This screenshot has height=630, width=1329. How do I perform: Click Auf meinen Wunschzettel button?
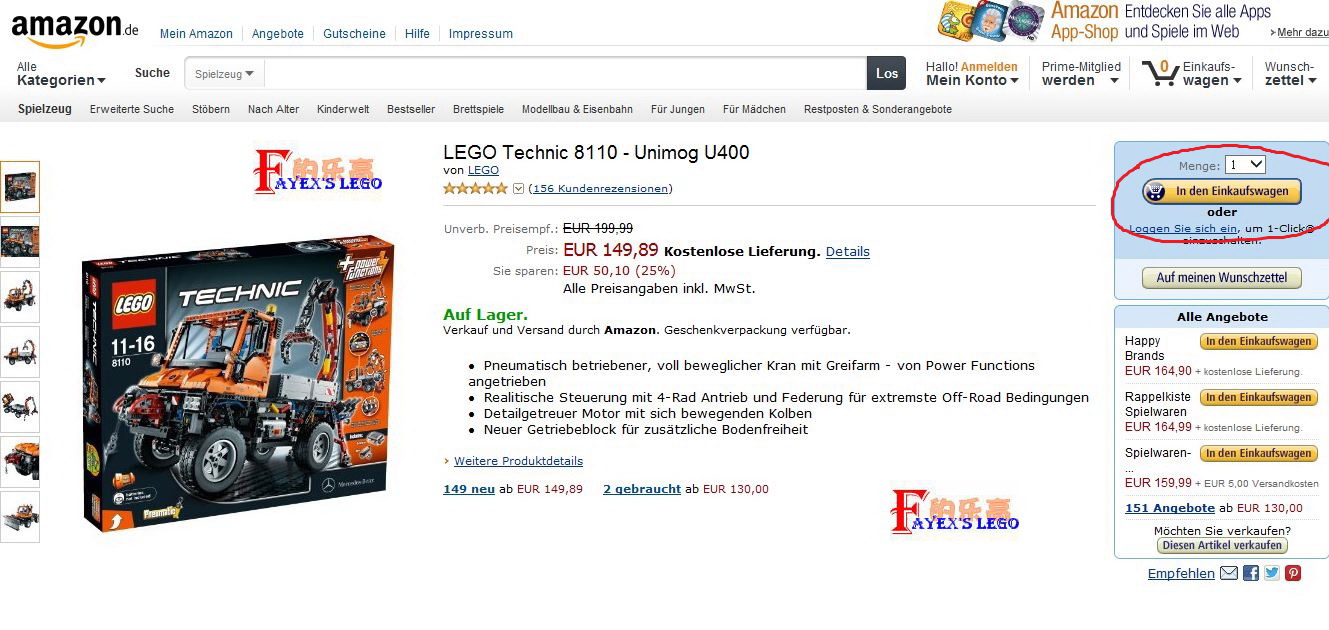click(1221, 277)
